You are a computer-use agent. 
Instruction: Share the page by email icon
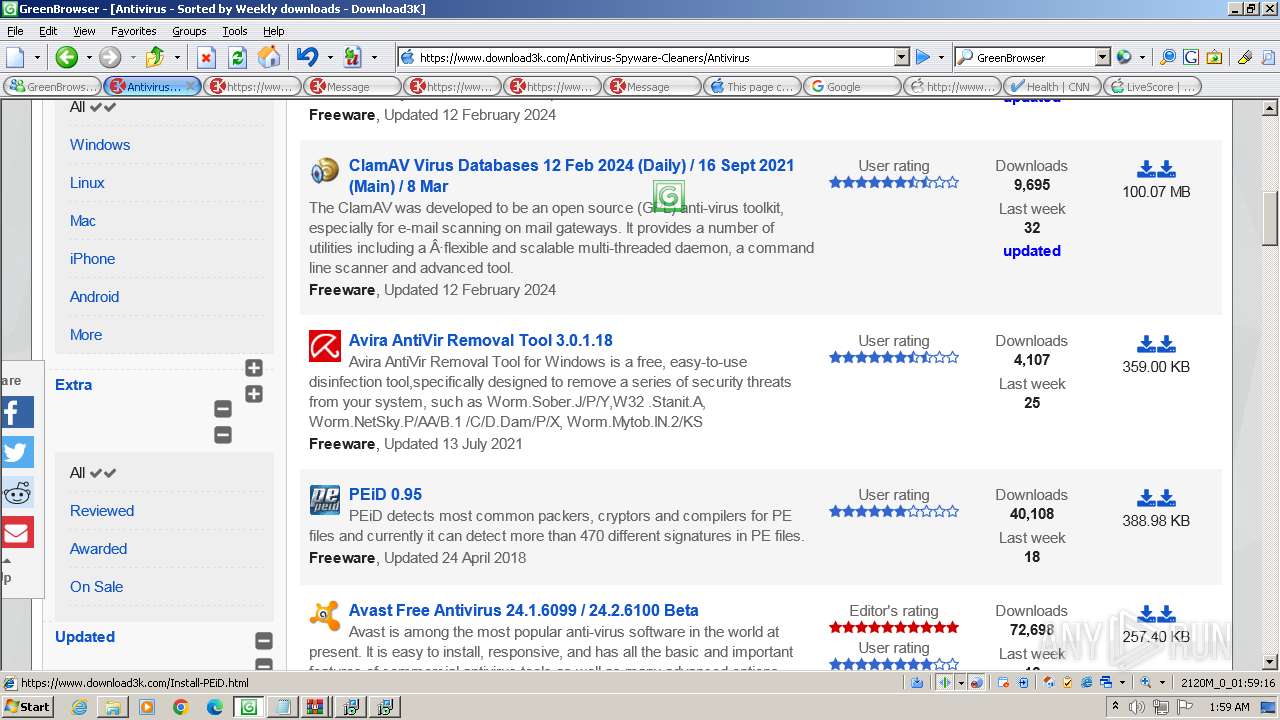coord(17,532)
